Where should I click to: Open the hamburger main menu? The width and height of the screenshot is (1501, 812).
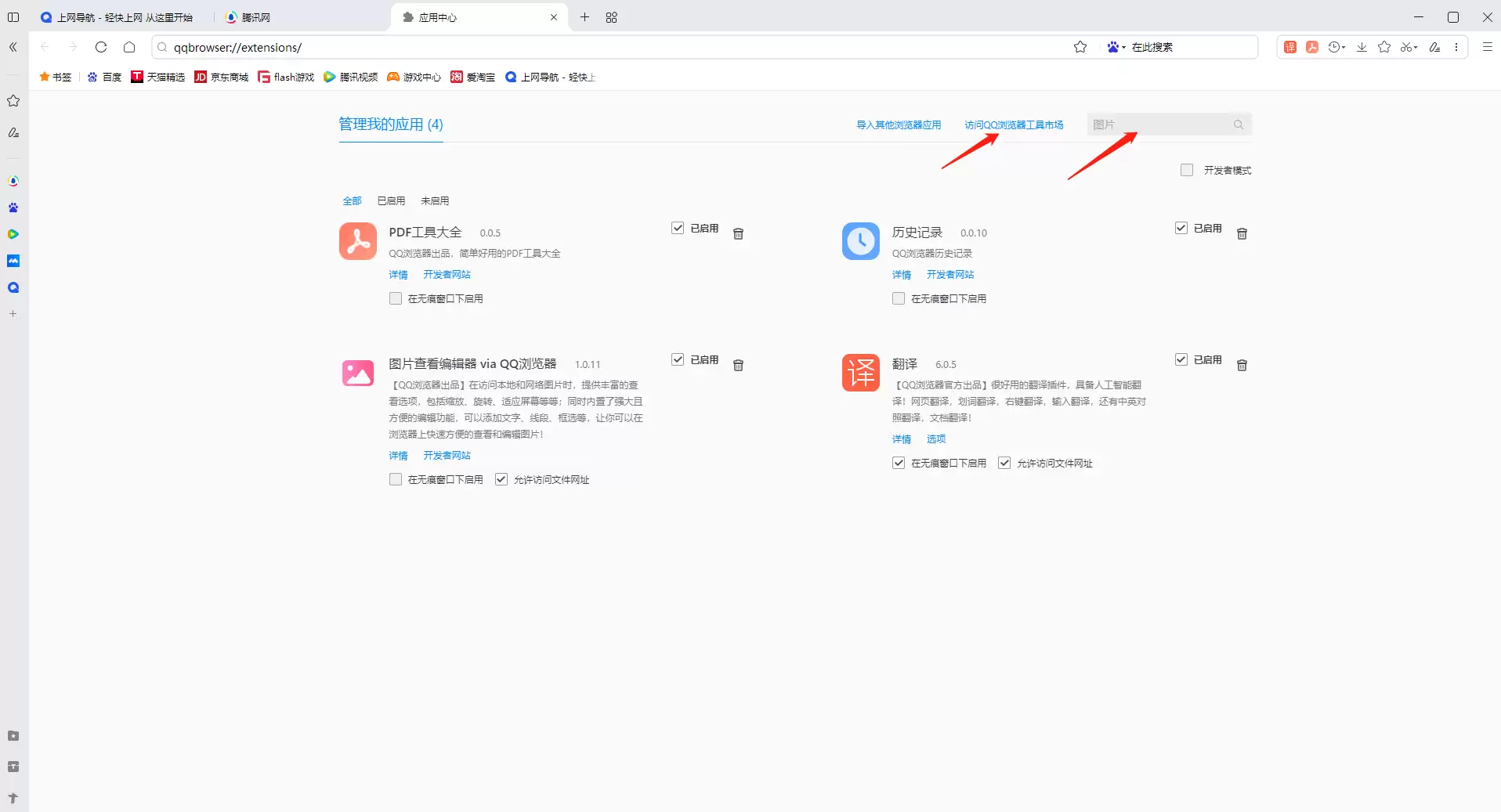click(1488, 47)
